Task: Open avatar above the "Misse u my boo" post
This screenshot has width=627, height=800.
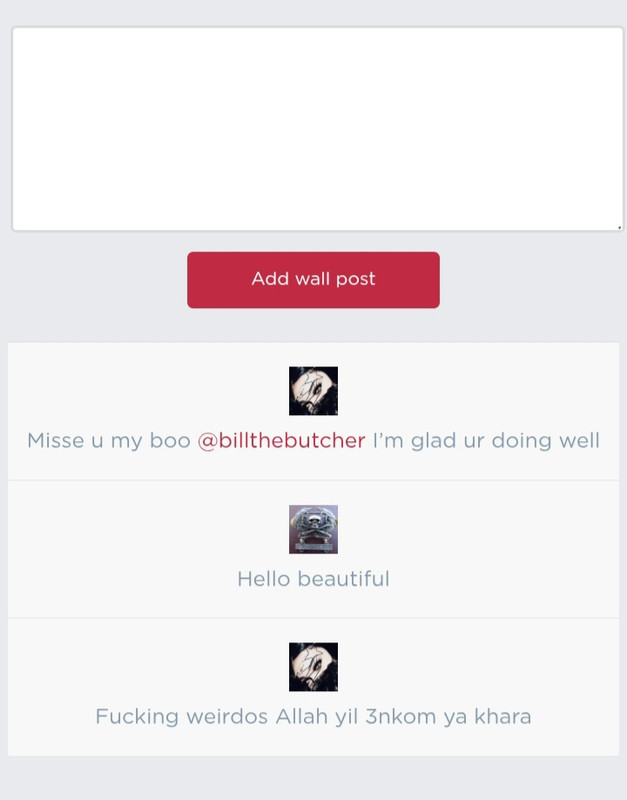Action: click(313, 391)
